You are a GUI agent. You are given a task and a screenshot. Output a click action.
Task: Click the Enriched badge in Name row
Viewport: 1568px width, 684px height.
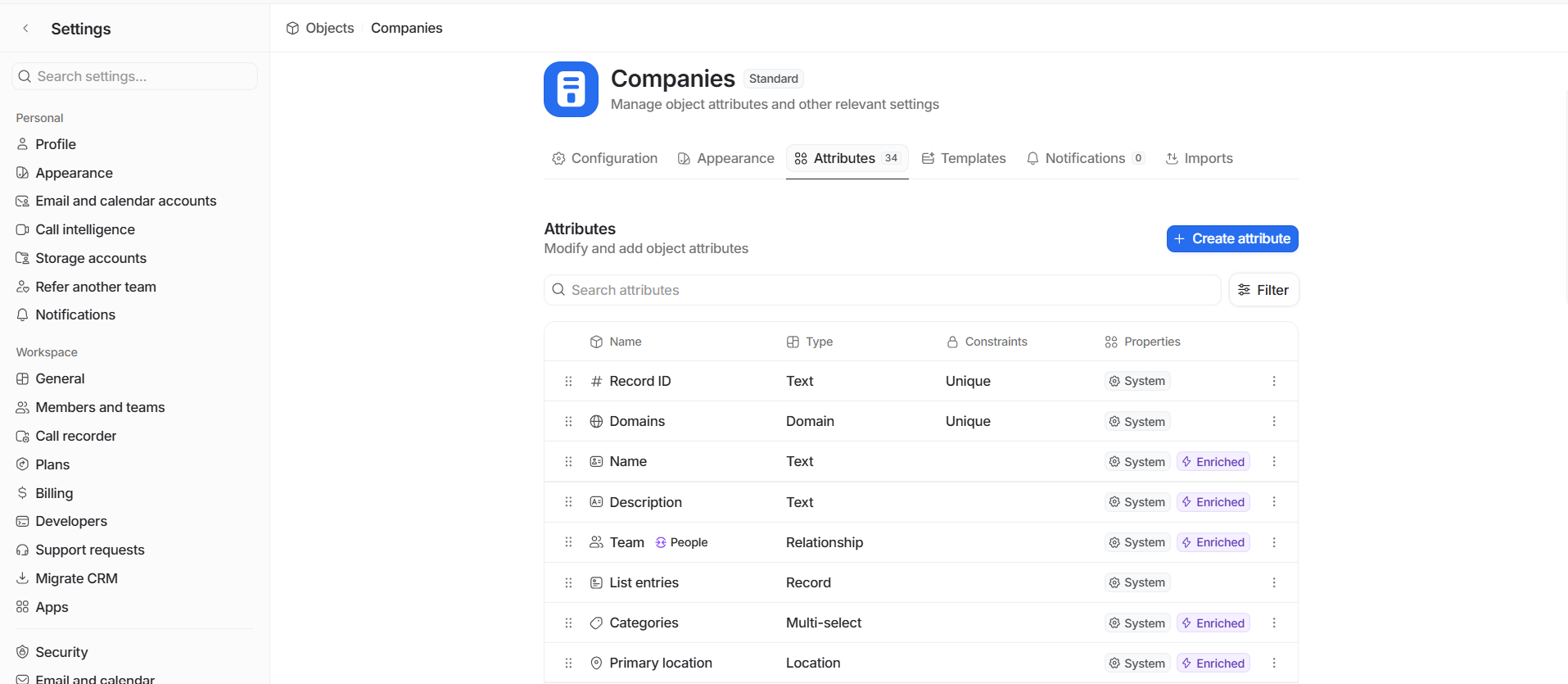(x=1213, y=462)
